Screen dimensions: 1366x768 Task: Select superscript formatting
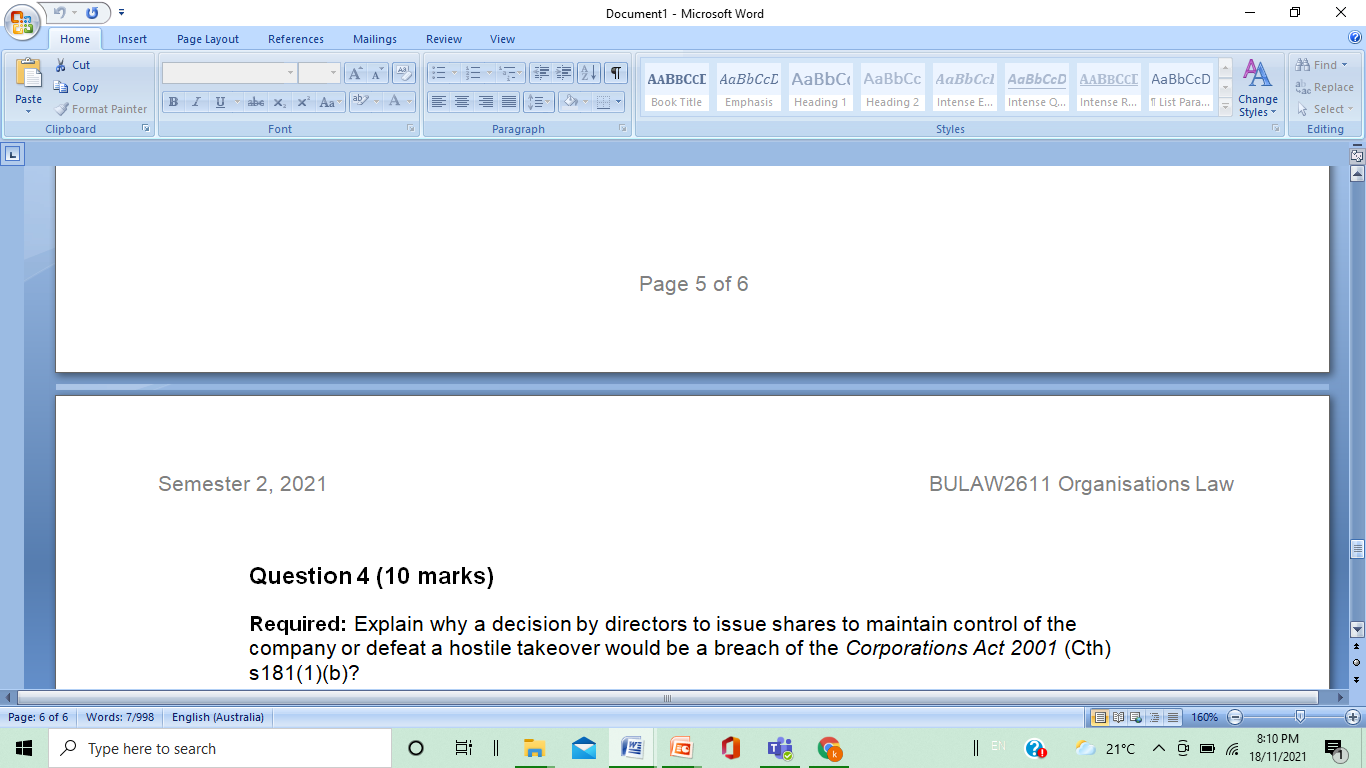click(302, 102)
